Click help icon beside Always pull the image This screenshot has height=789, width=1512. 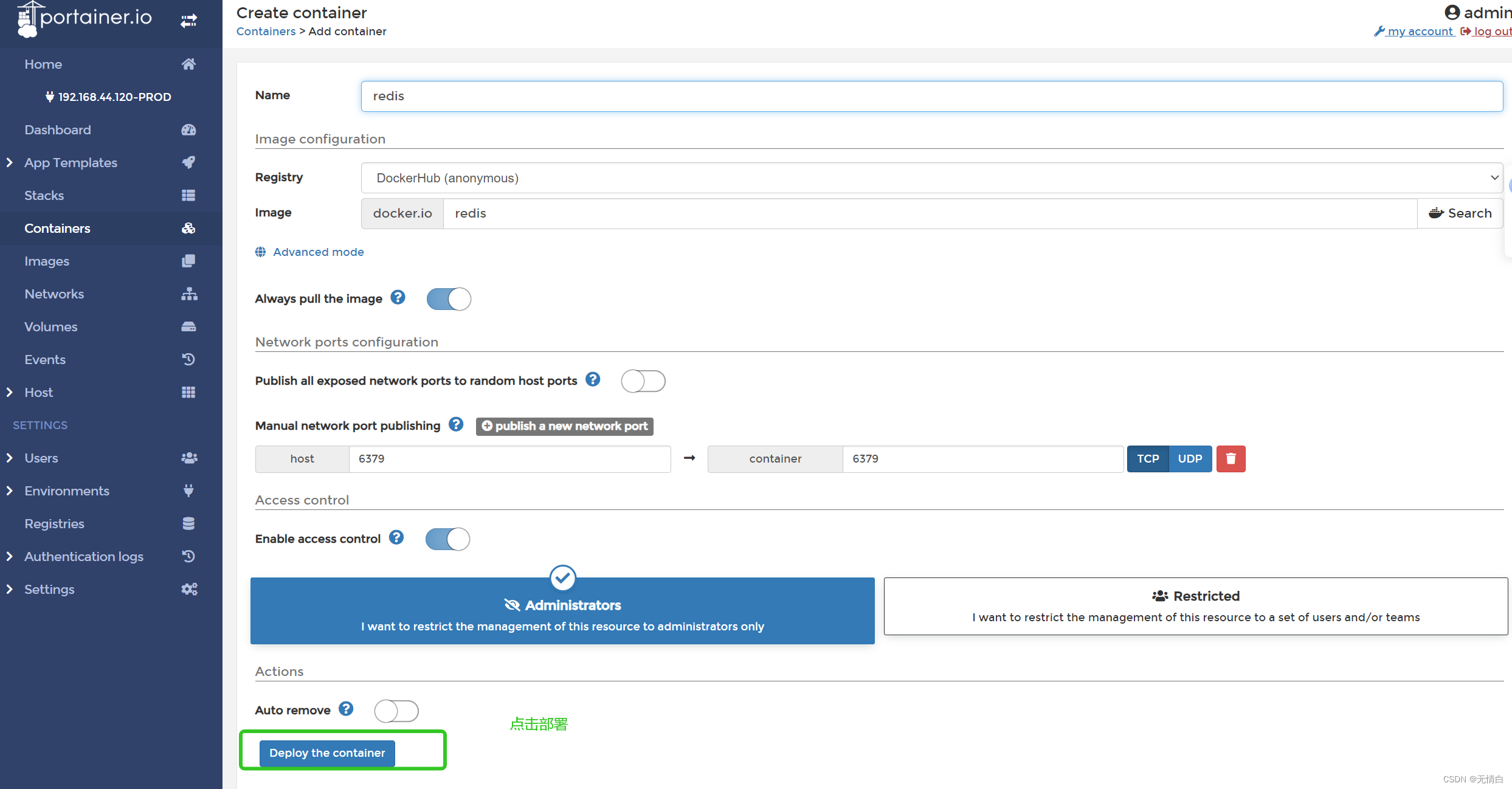[398, 297]
